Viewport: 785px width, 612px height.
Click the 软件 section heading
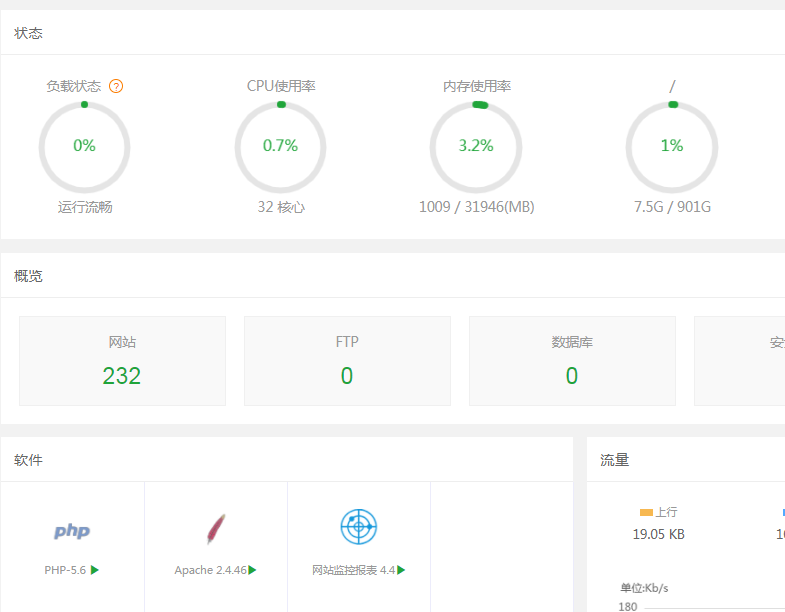coord(28,460)
